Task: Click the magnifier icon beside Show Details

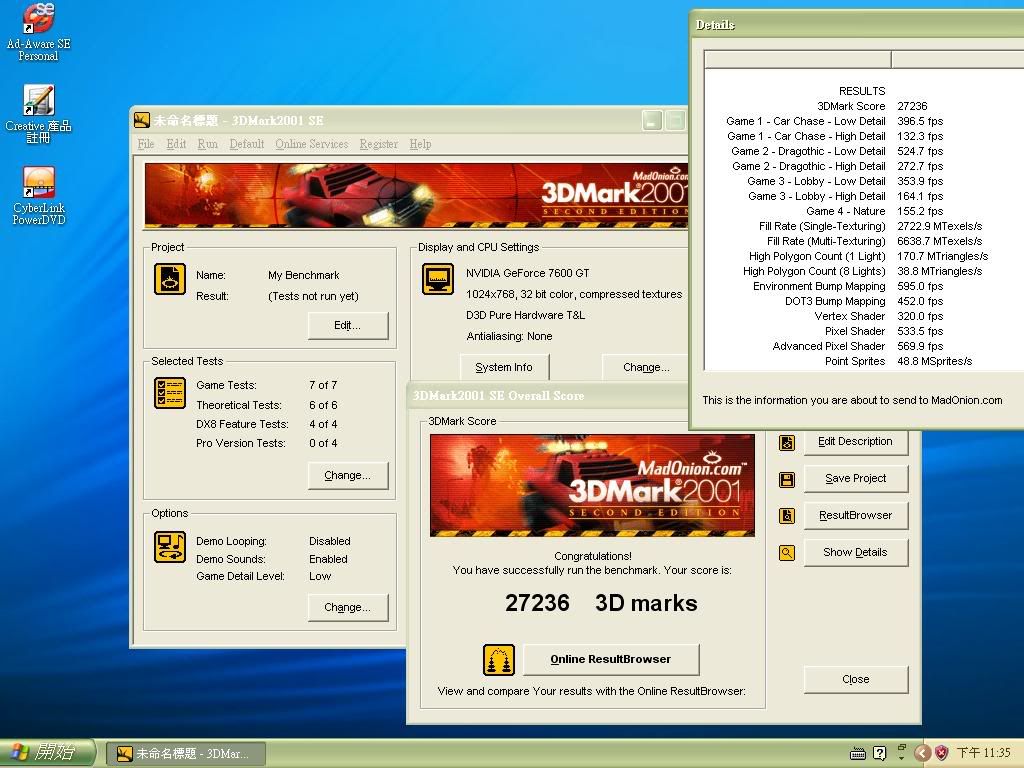Action: (787, 553)
